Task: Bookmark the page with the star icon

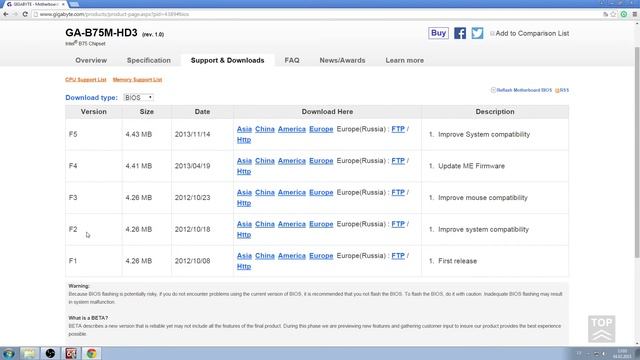Action: [x=613, y=14]
